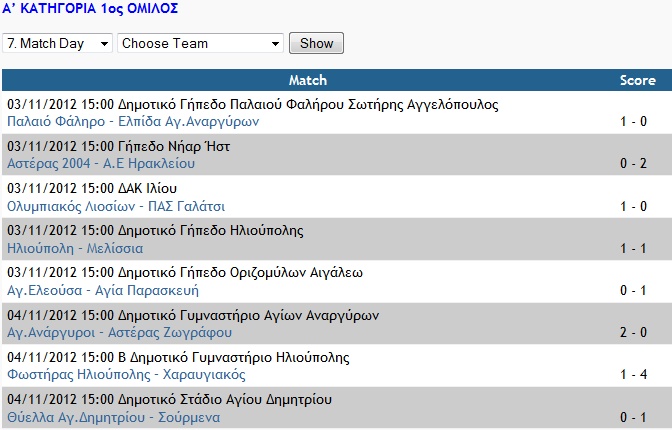Screen dimensions: 672x430
Task: Click the 0 - 2 score for Αστέρας 2004
Action: point(633,164)
